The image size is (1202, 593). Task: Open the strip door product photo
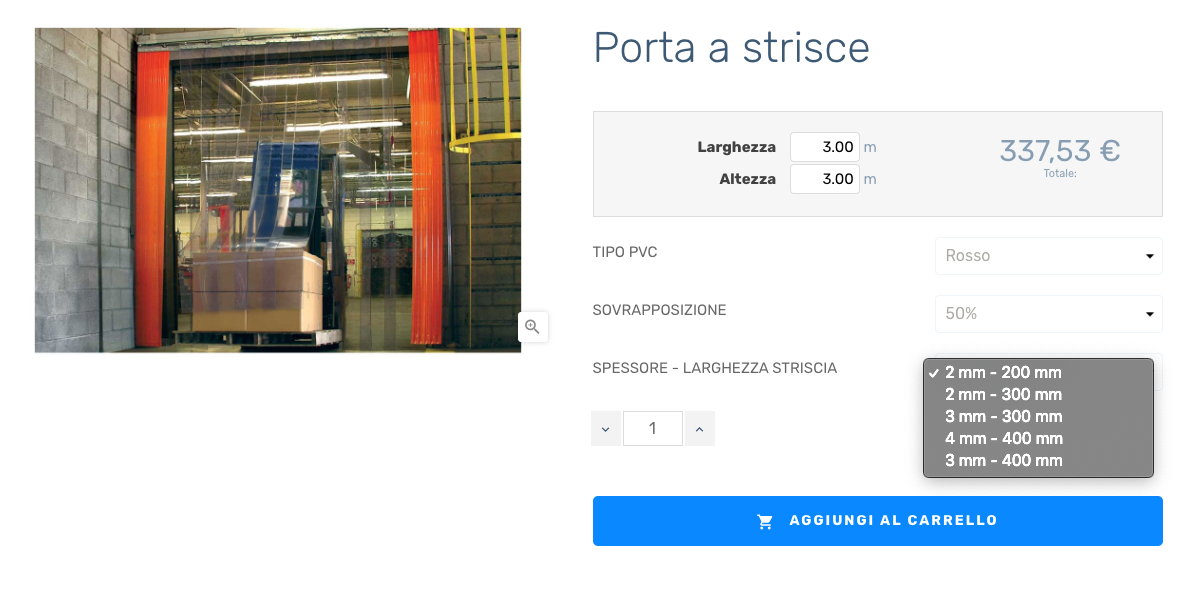point(278,190)
